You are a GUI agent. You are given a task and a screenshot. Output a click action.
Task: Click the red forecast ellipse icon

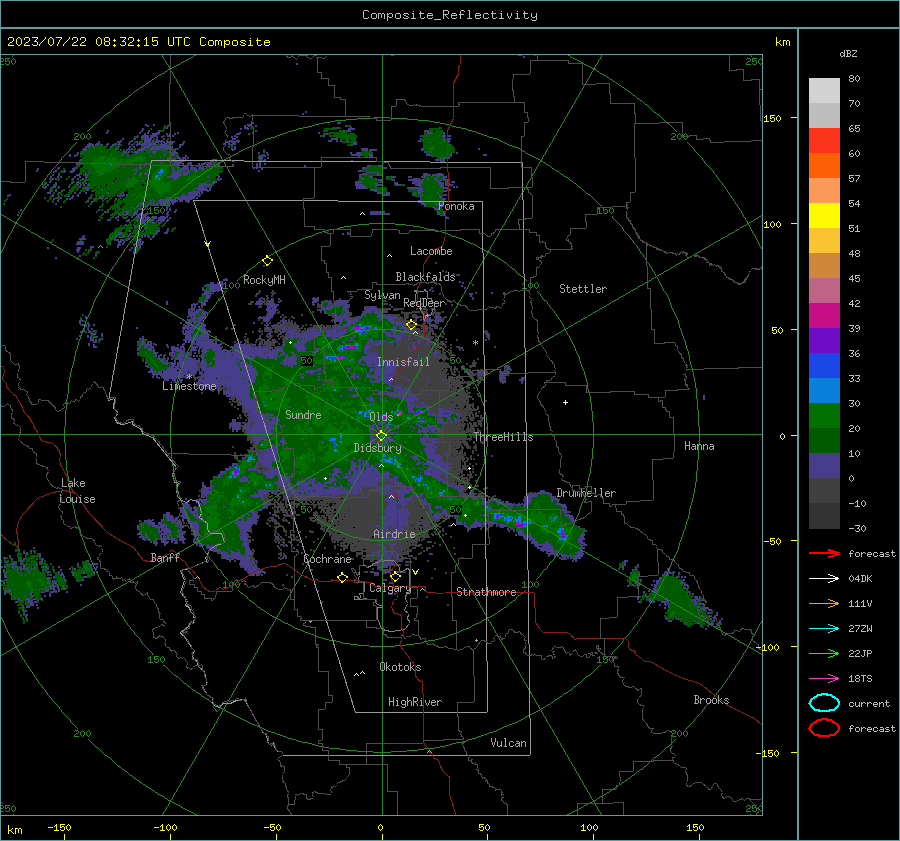pos(824,728)
